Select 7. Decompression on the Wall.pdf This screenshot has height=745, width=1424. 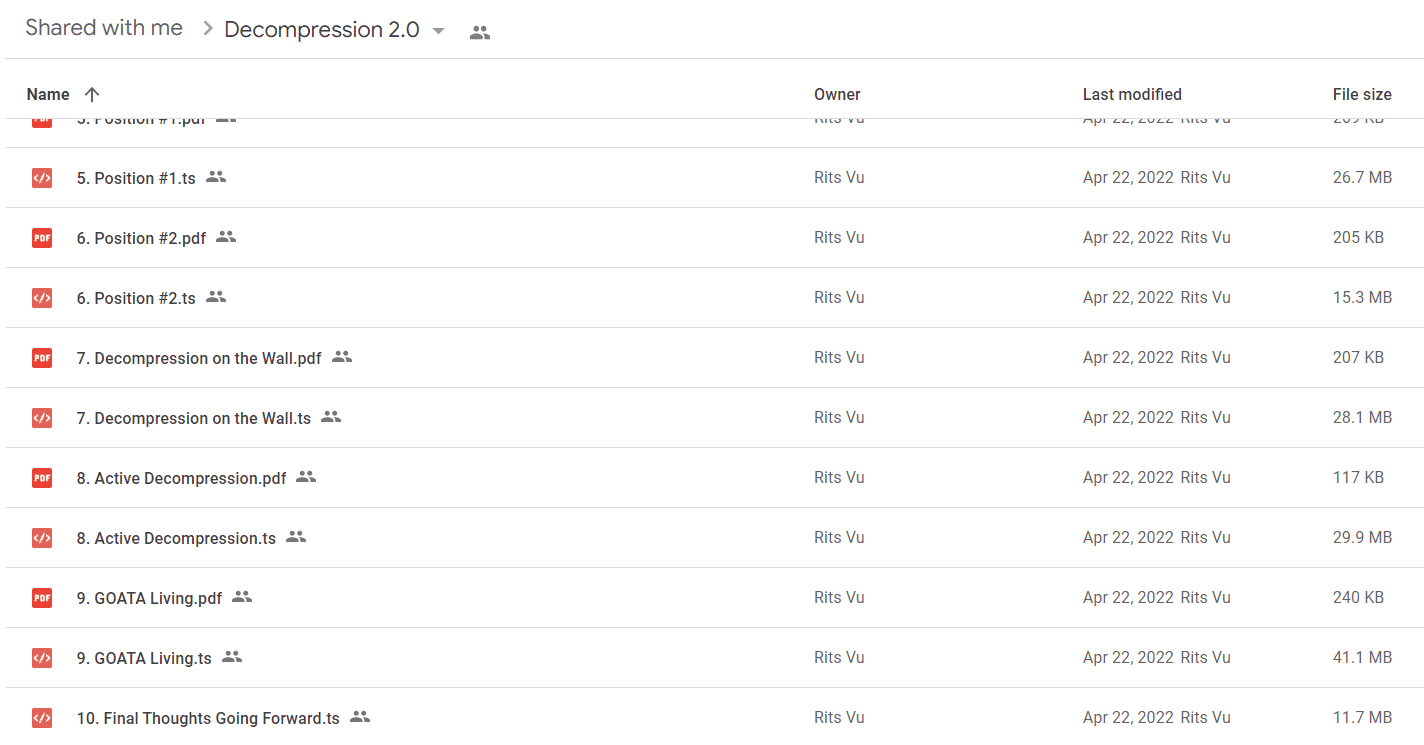pyautogui.click(x=199, y=358)
